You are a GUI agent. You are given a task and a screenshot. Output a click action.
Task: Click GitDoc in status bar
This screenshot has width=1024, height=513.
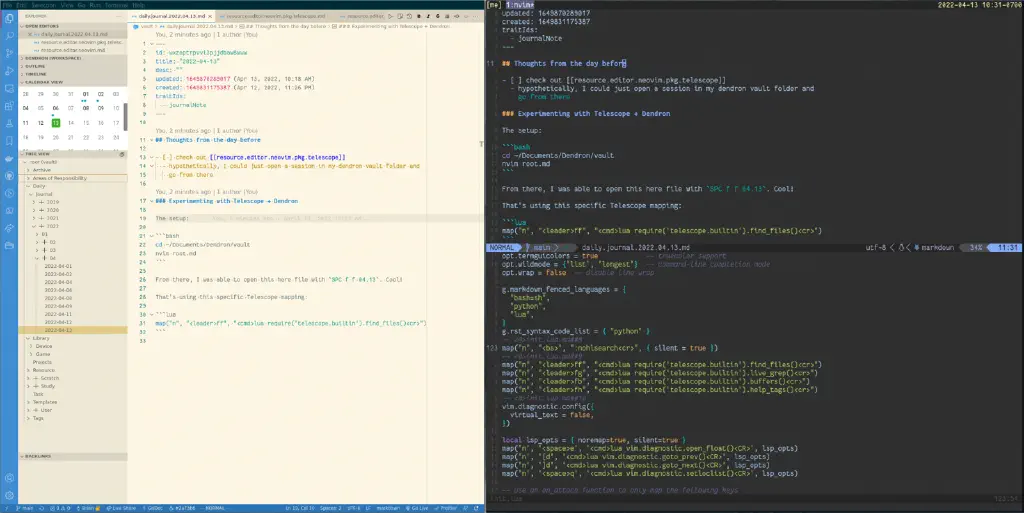coord(153,508)
